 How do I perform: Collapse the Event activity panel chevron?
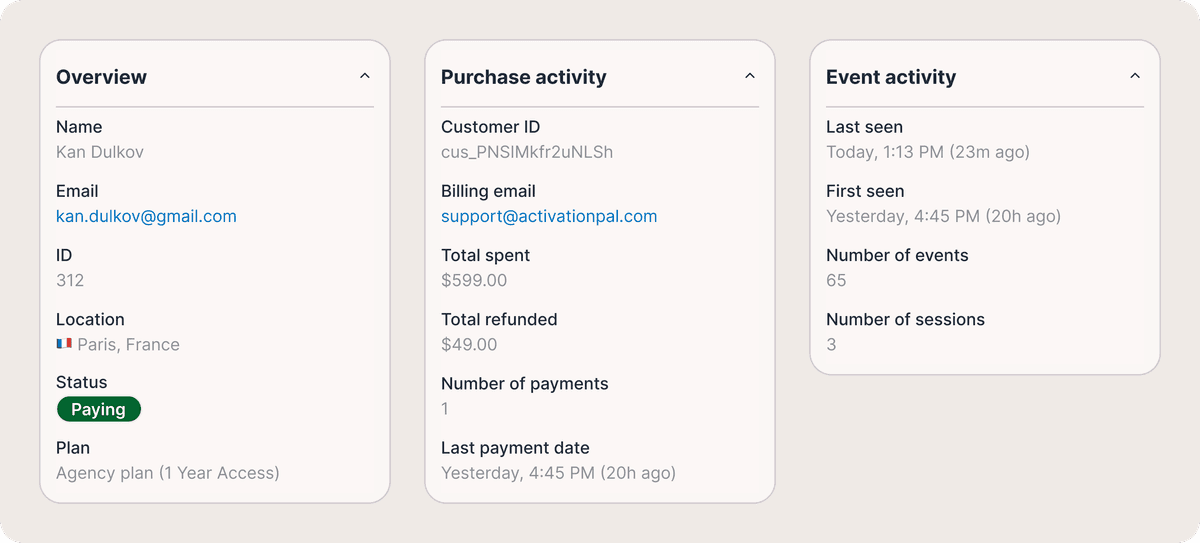pos(1134,76)
